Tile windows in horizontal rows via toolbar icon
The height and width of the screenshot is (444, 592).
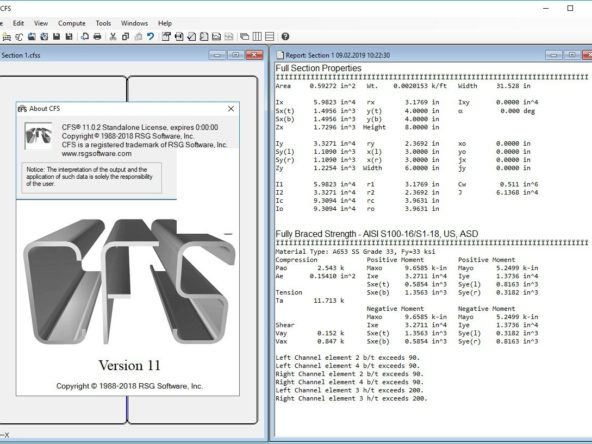[x=270, y=37]
